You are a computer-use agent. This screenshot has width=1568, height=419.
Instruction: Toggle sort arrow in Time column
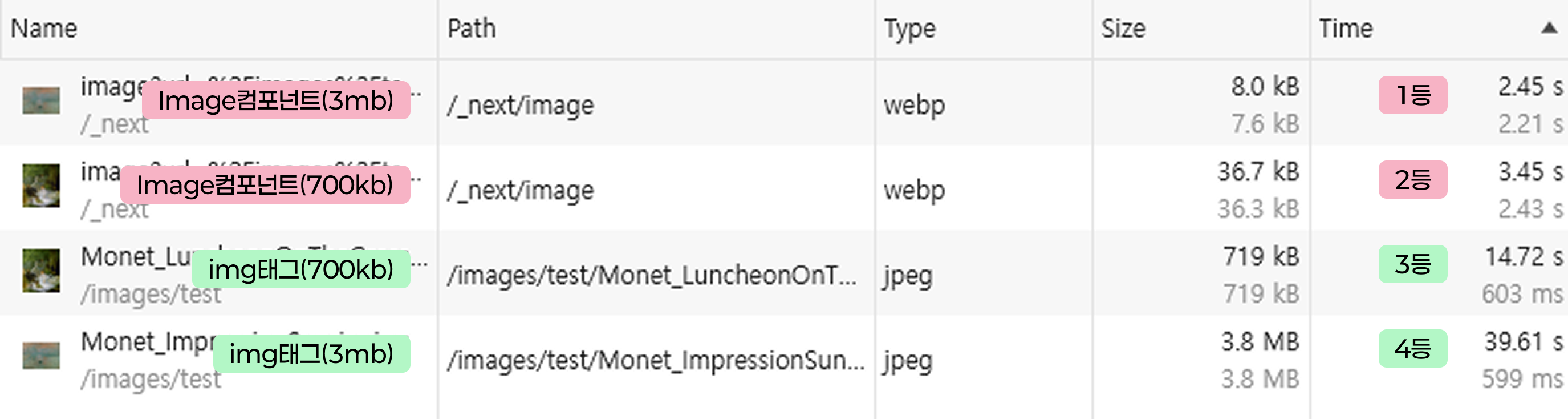pos(1549,29)
